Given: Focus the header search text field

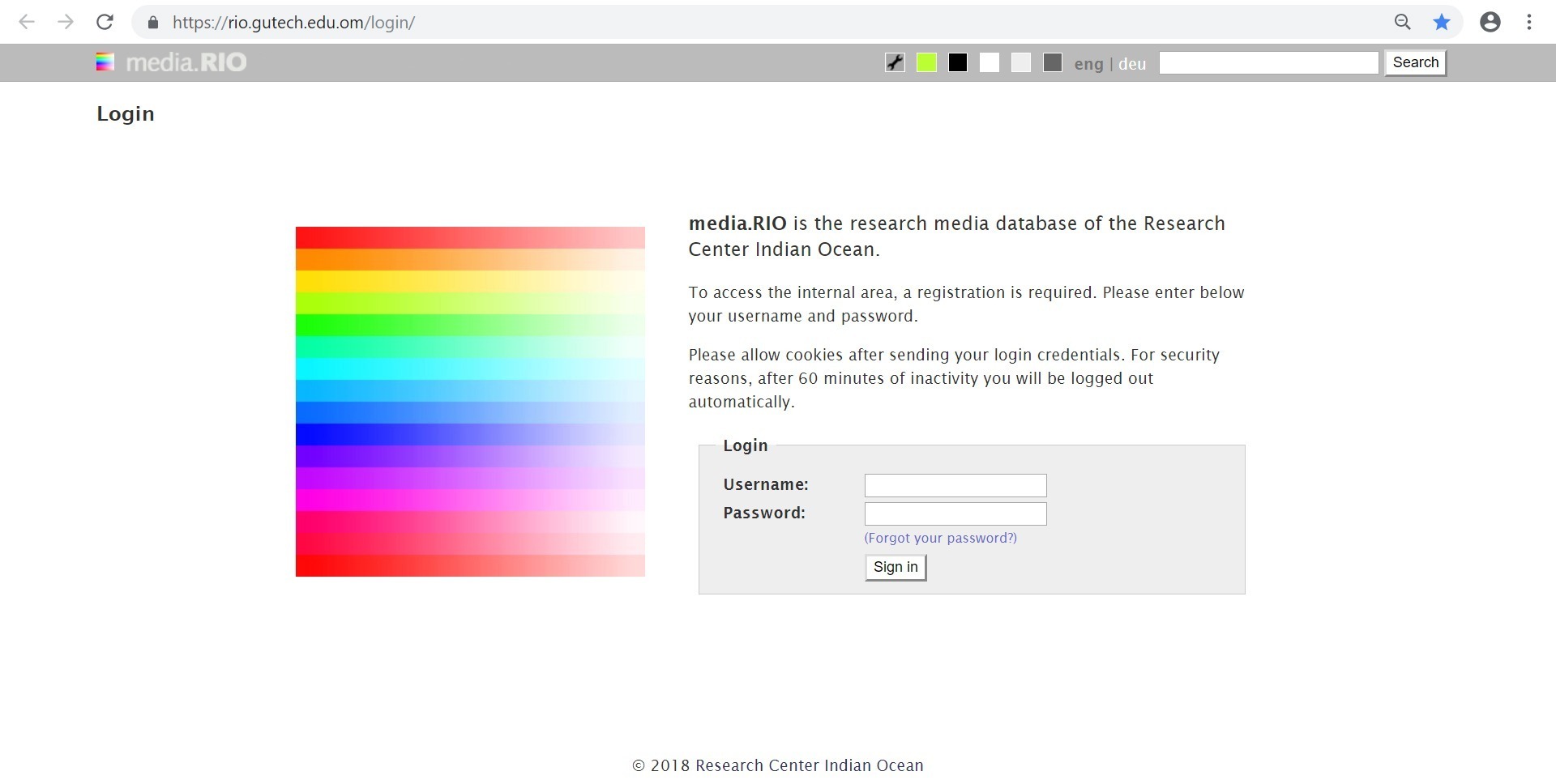Looking at the screenshot, I should click(x=1268, y=62).
